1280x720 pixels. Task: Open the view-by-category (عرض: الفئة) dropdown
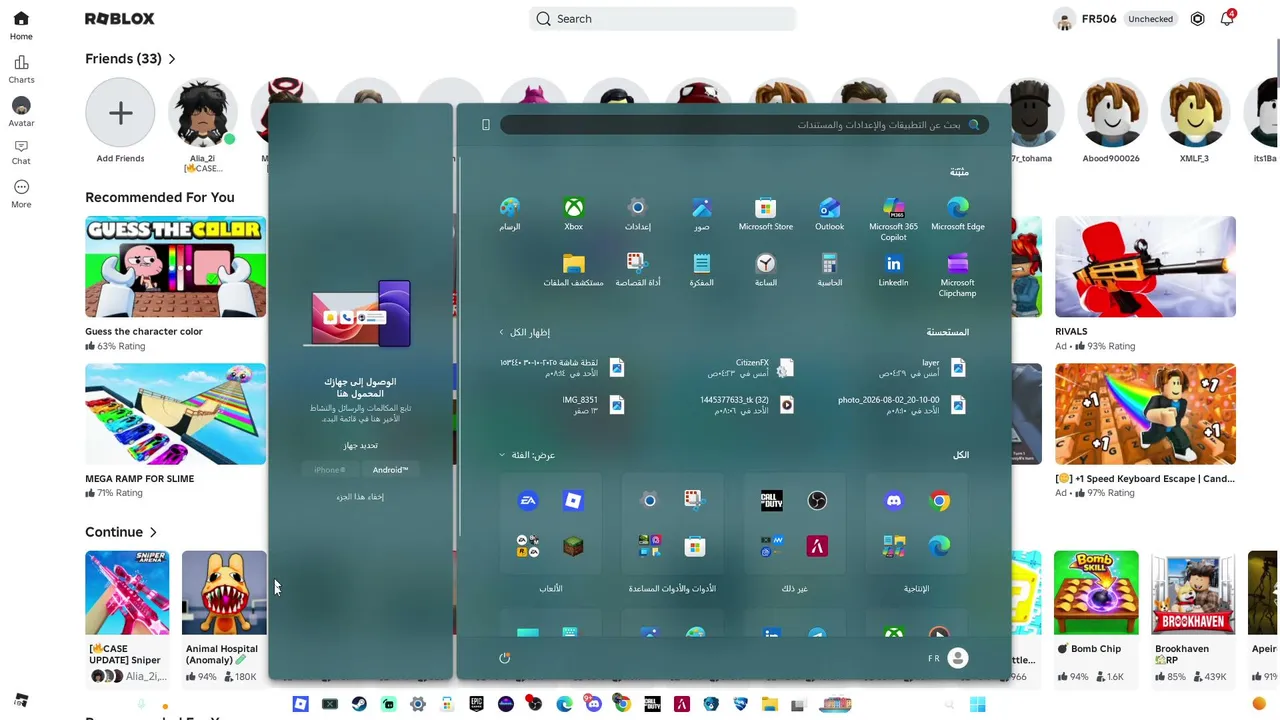(527, 455)
